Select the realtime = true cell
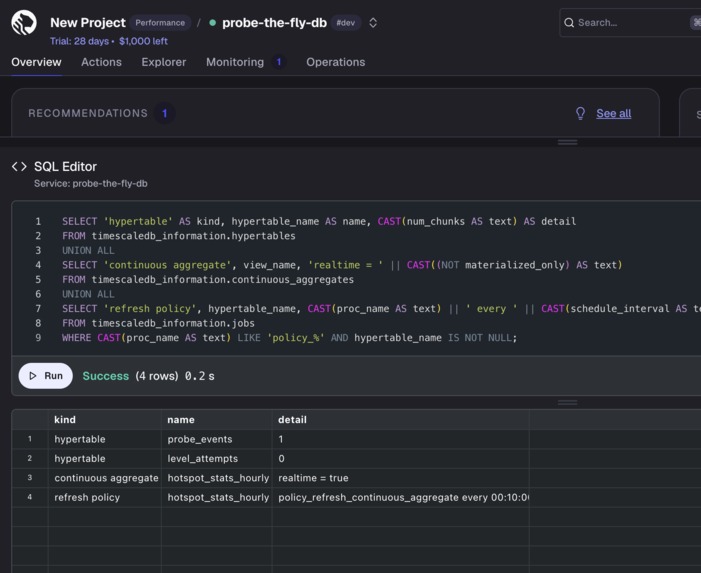 (401, 478)
